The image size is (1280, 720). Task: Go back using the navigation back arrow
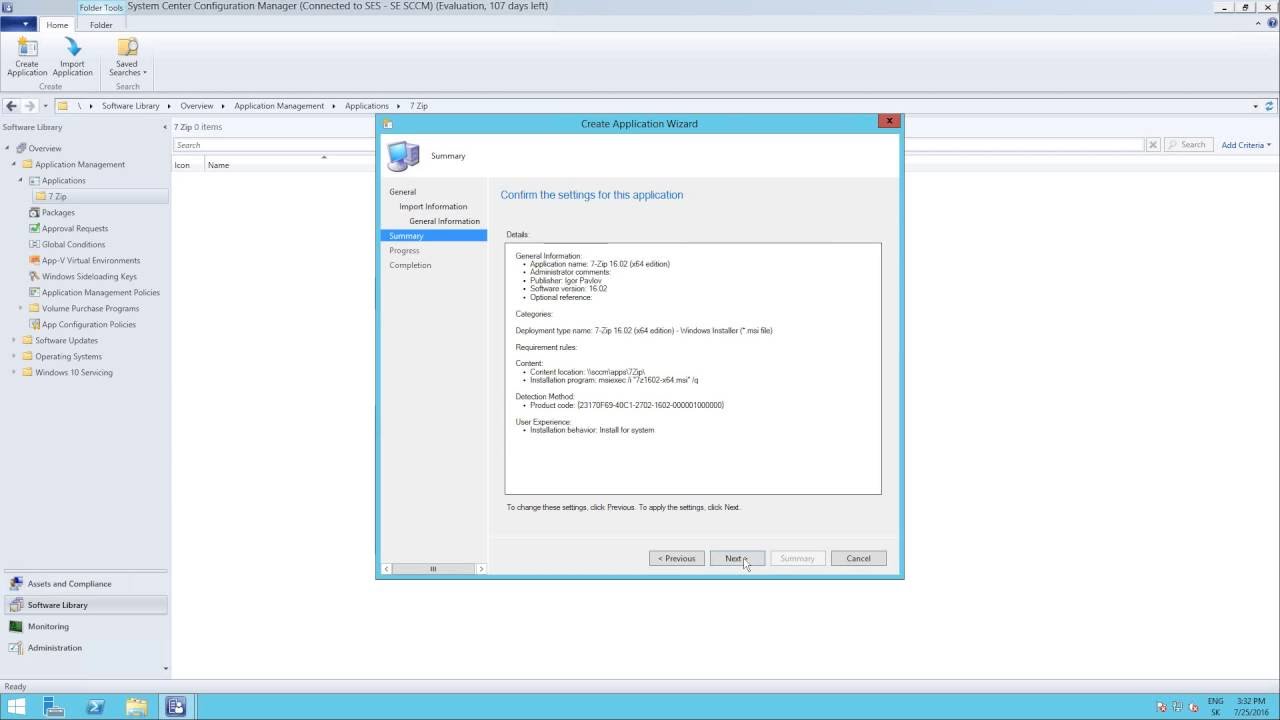coord(11,105)
